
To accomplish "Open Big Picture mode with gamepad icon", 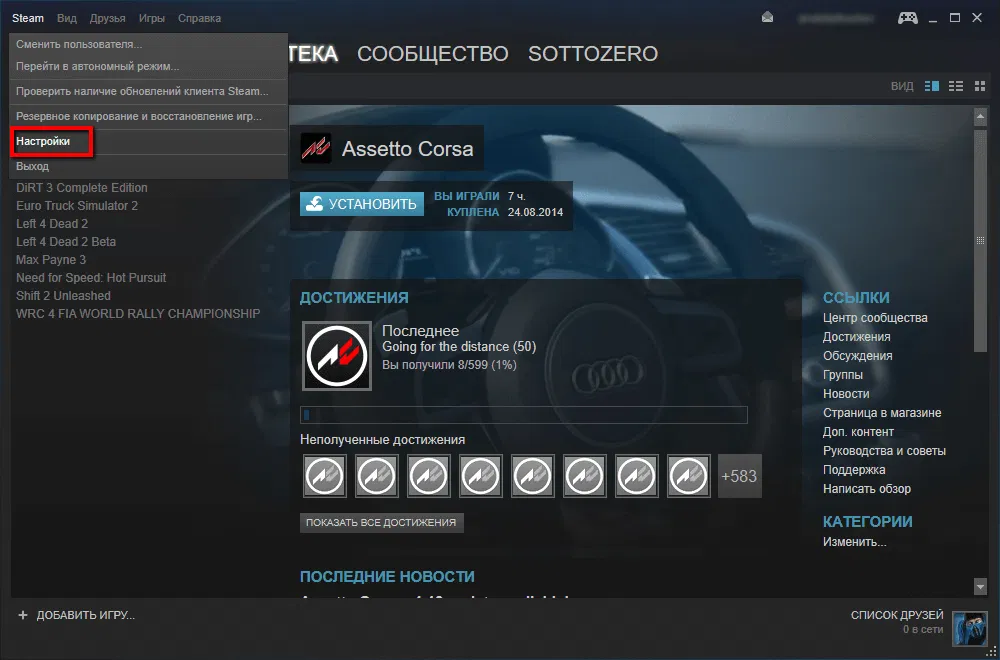I will click(907, 17).
